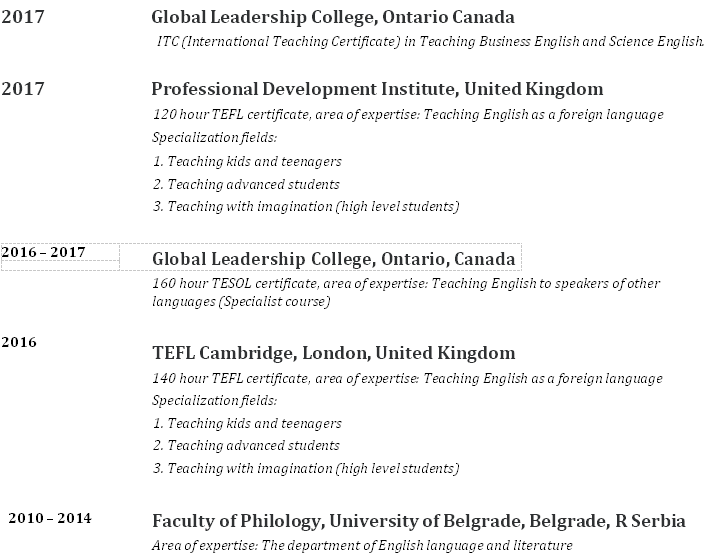Screen dimensions: 711x553
Task: Click Faculty of Philology, University of Belgrade heading
Action: [x=419, y=521]
